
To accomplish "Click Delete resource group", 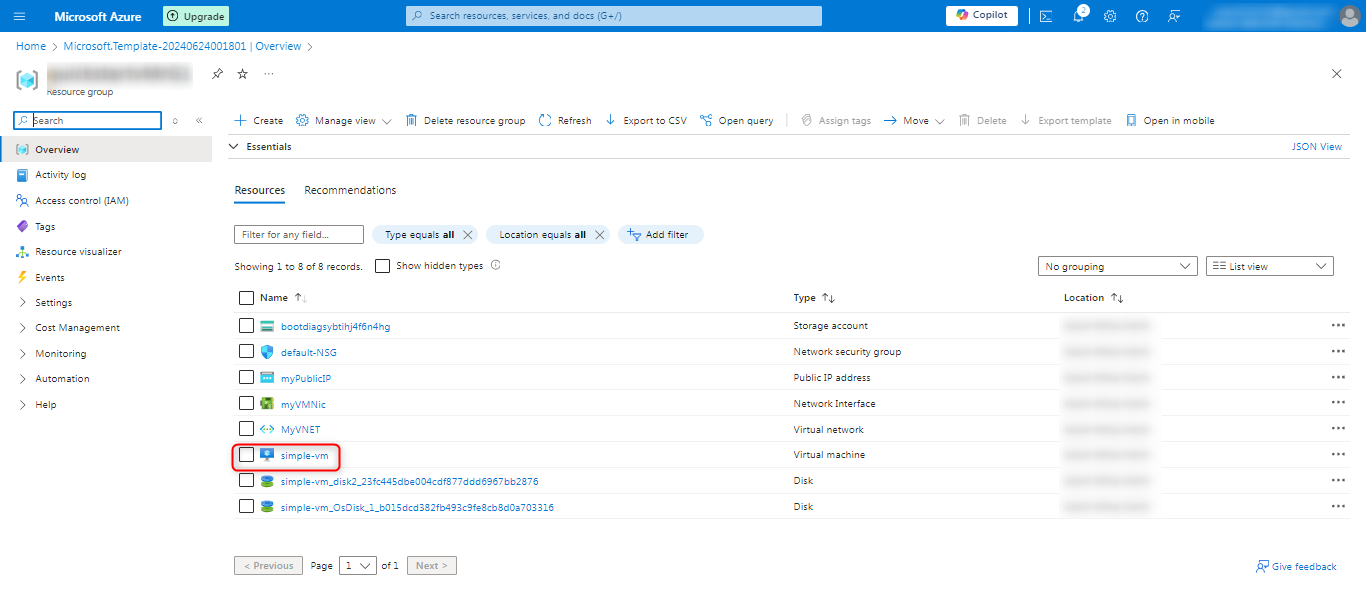I will [465, 120].
